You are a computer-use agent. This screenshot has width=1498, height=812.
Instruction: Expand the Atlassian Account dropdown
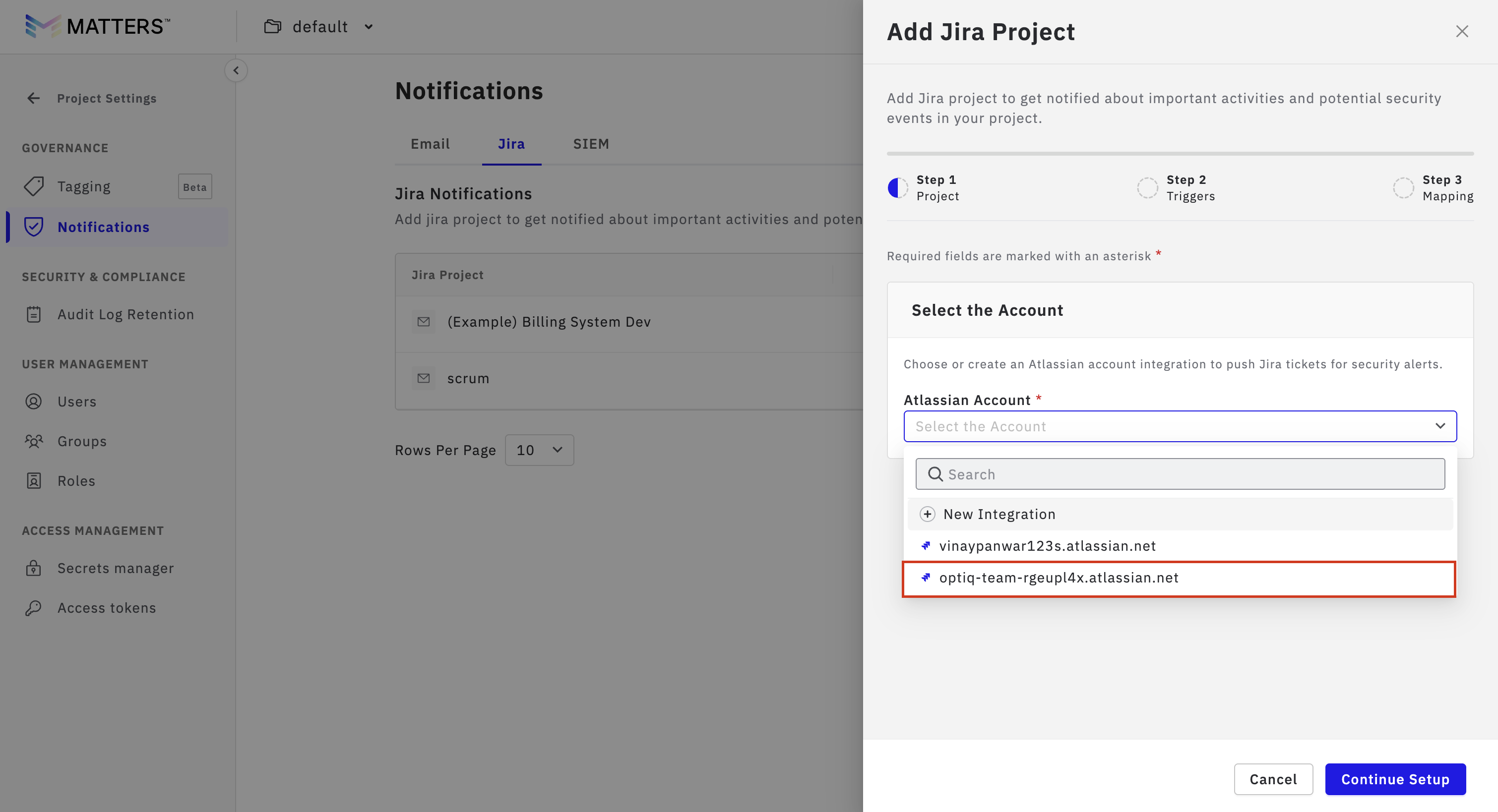tap(1180, 427)
